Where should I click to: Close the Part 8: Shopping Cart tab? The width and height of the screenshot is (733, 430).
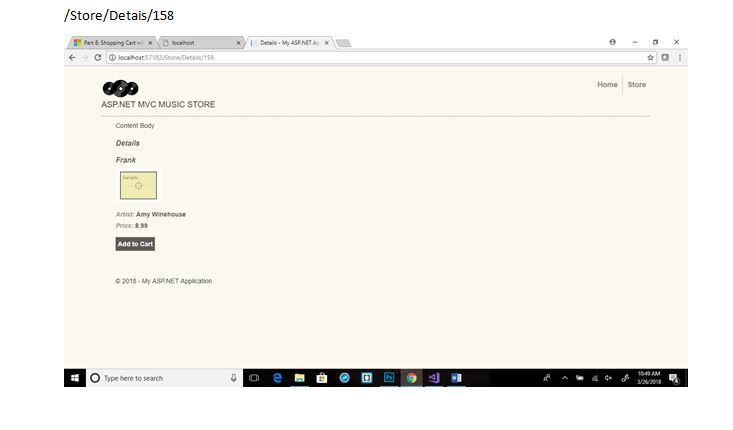tap(150, 43)
